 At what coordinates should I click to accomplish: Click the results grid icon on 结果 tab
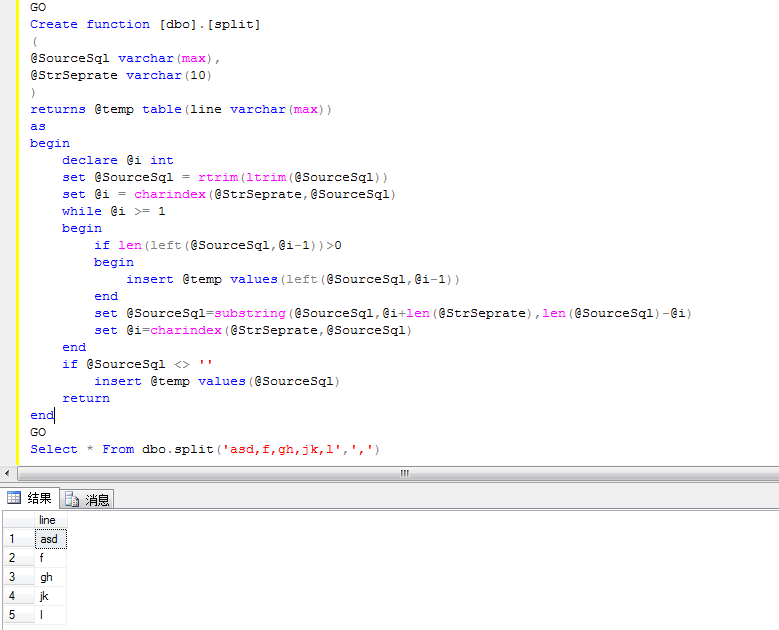[x=14, y=498]
